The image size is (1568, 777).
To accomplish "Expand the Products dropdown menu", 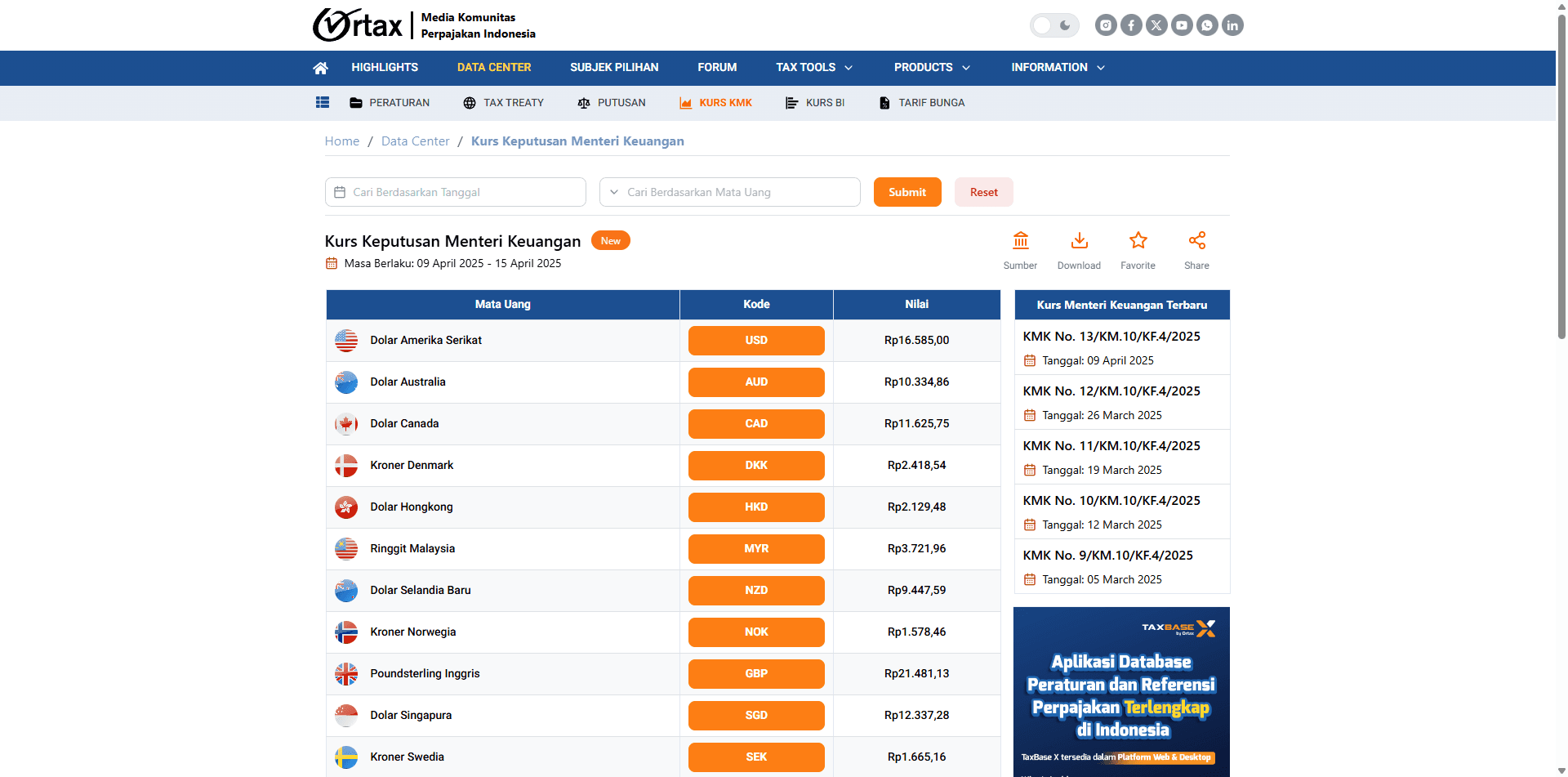I will (x=931, y=68).
